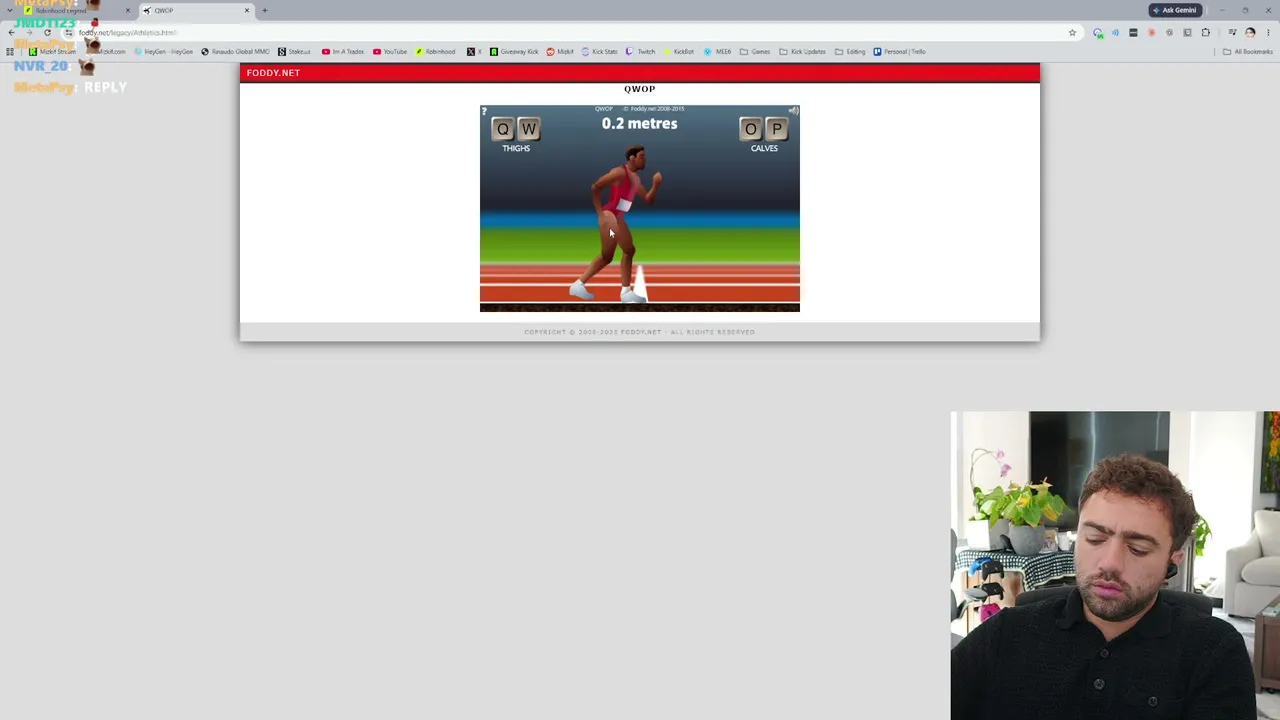Open the FODDY.NET header link
The height and width of the screenshot is (720, 1280).
coord(273,73)
